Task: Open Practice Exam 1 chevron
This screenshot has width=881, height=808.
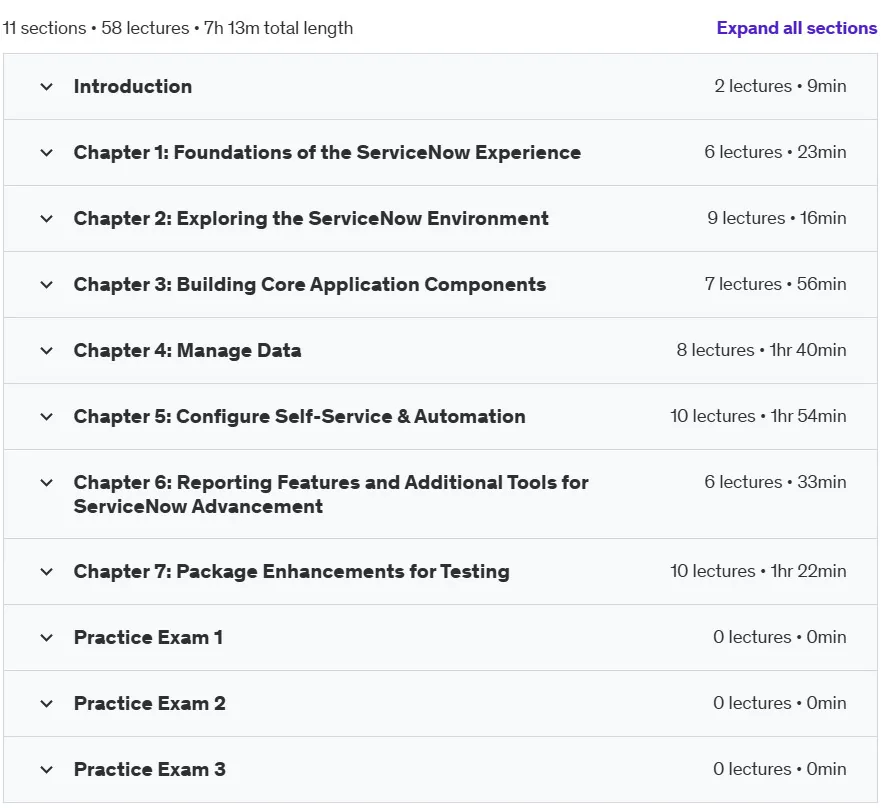Action: pos(47,638)
